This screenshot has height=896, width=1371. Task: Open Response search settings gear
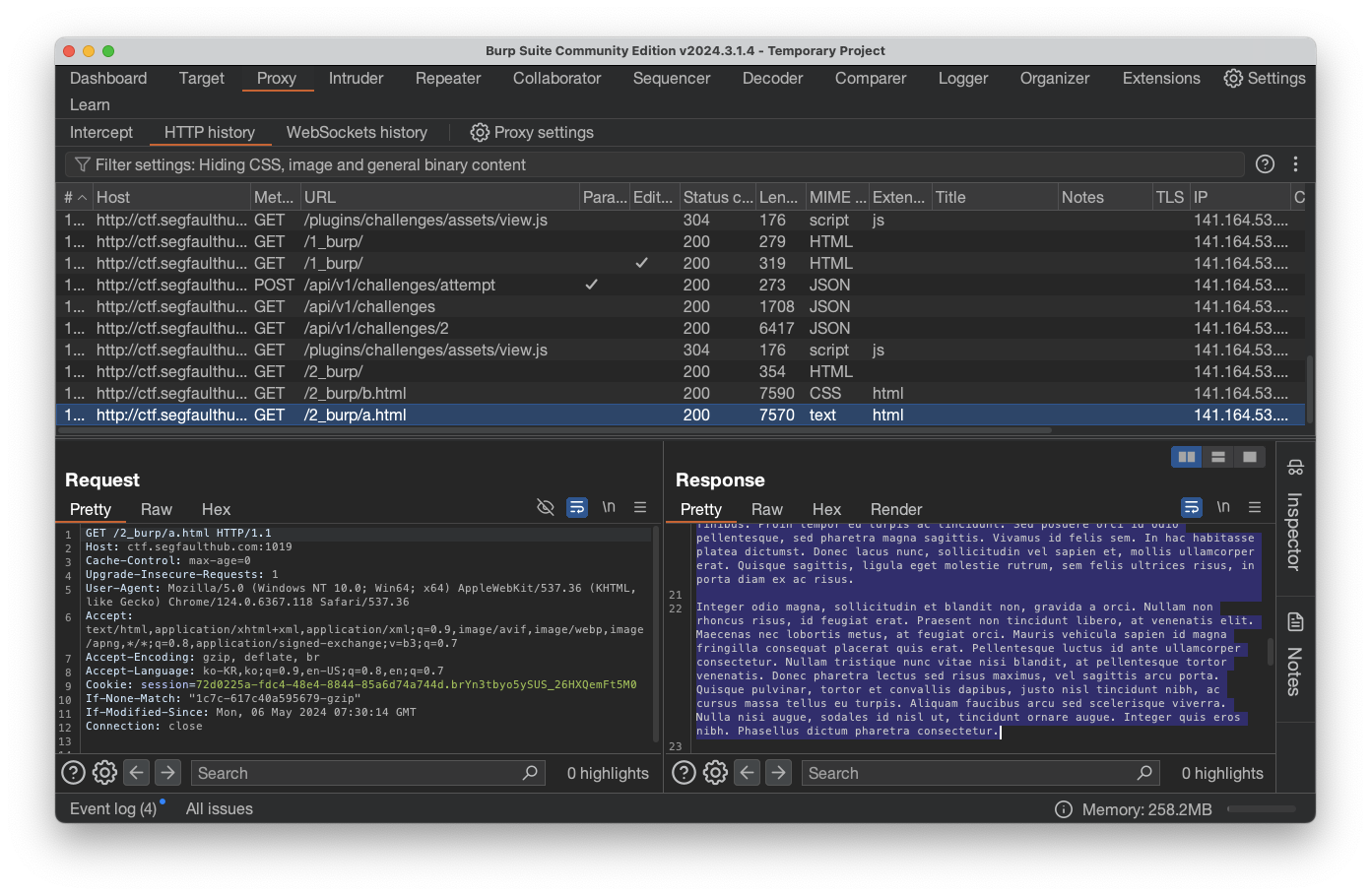click(715, 773)
